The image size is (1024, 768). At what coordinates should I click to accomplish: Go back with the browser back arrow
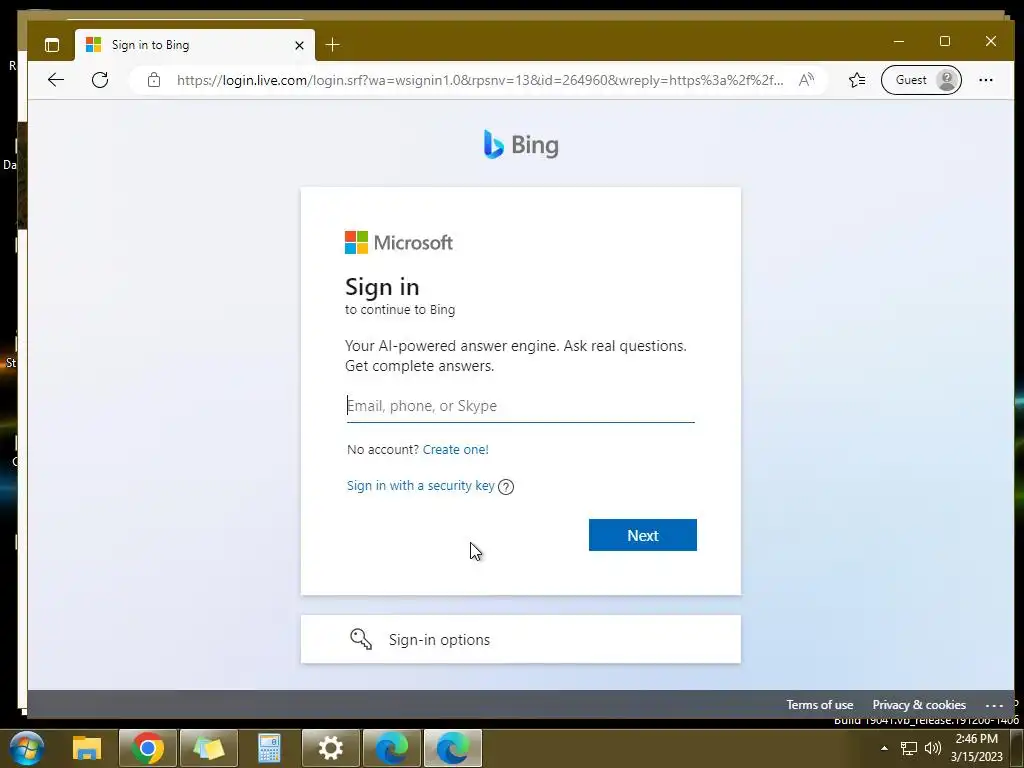[56, 80]
